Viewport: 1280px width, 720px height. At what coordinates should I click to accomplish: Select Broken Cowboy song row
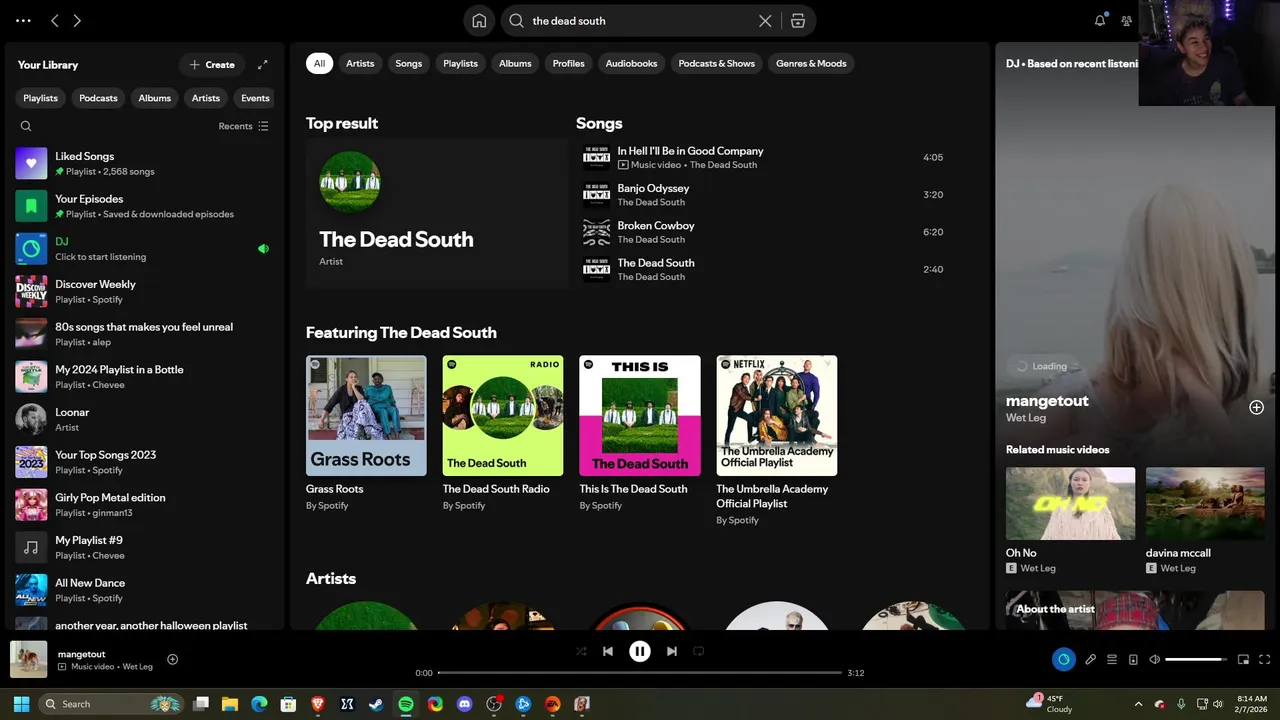[764, 232]
